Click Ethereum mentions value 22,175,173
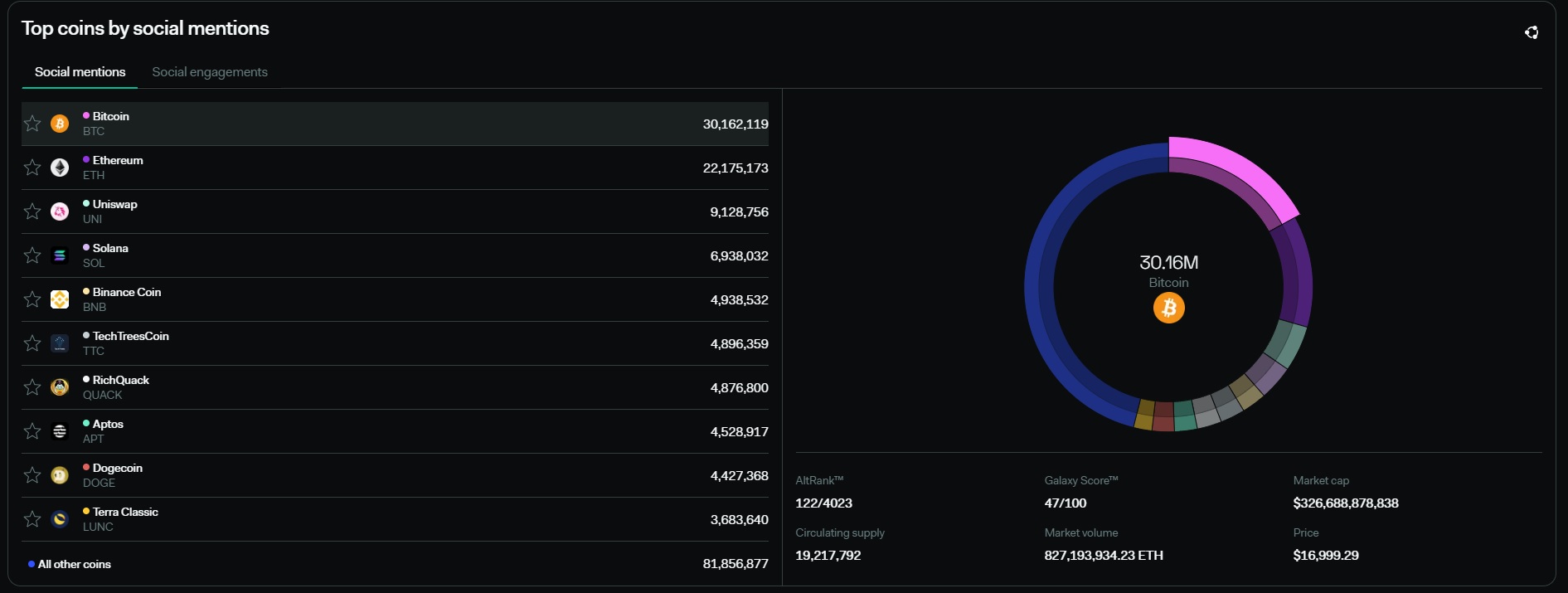Screen dimensions: 1568x593 point(735,168)
